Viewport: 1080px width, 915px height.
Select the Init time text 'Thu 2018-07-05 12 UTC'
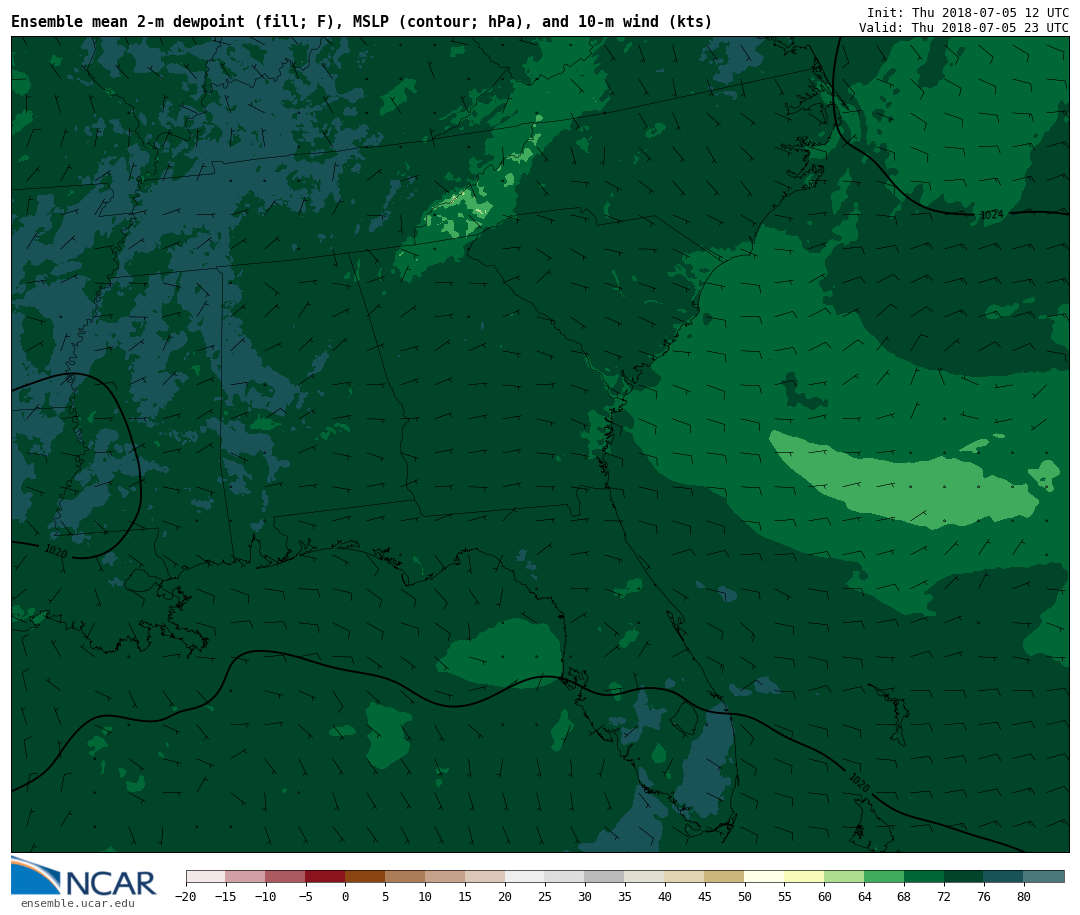tap(990, 13)
